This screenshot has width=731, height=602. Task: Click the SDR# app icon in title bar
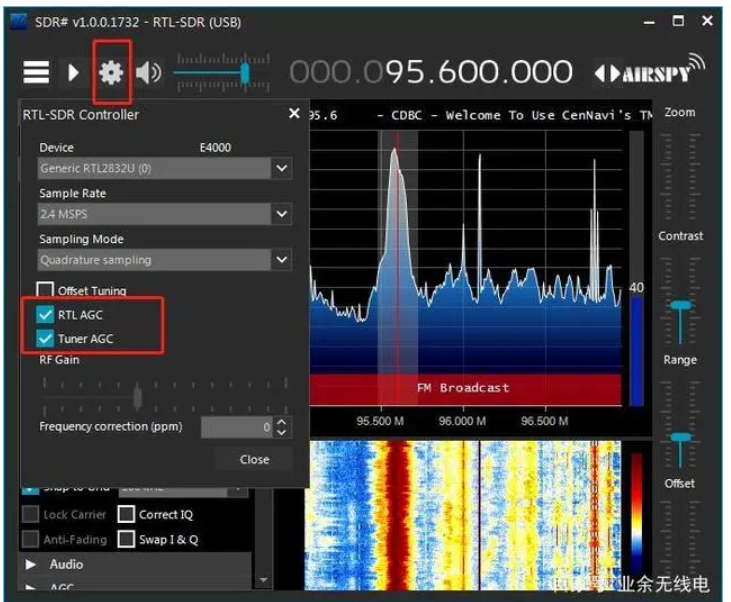pyautogui.click(x=18, y=22)
